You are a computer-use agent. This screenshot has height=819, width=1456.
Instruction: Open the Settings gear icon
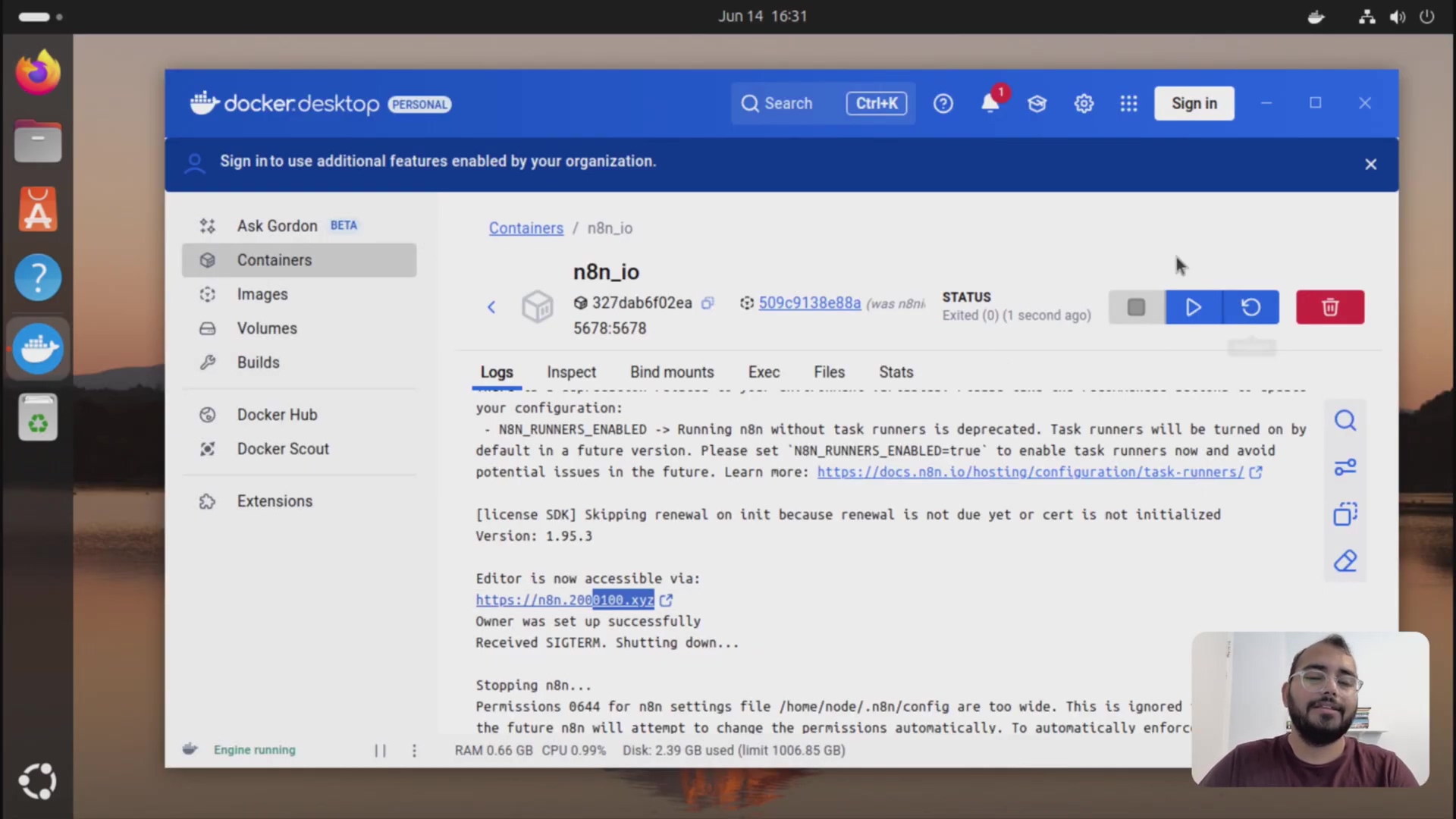pyautogui.click(x=1084, y=103)
